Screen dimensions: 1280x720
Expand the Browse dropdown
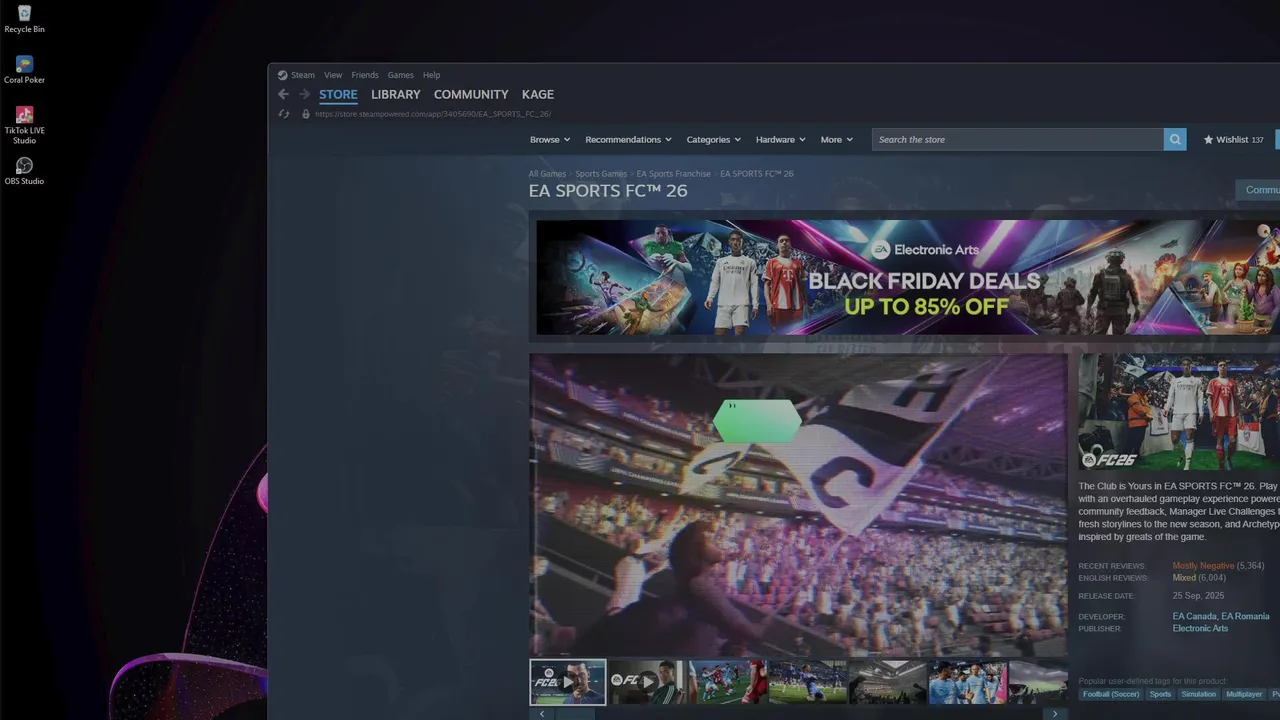(550, 140)
